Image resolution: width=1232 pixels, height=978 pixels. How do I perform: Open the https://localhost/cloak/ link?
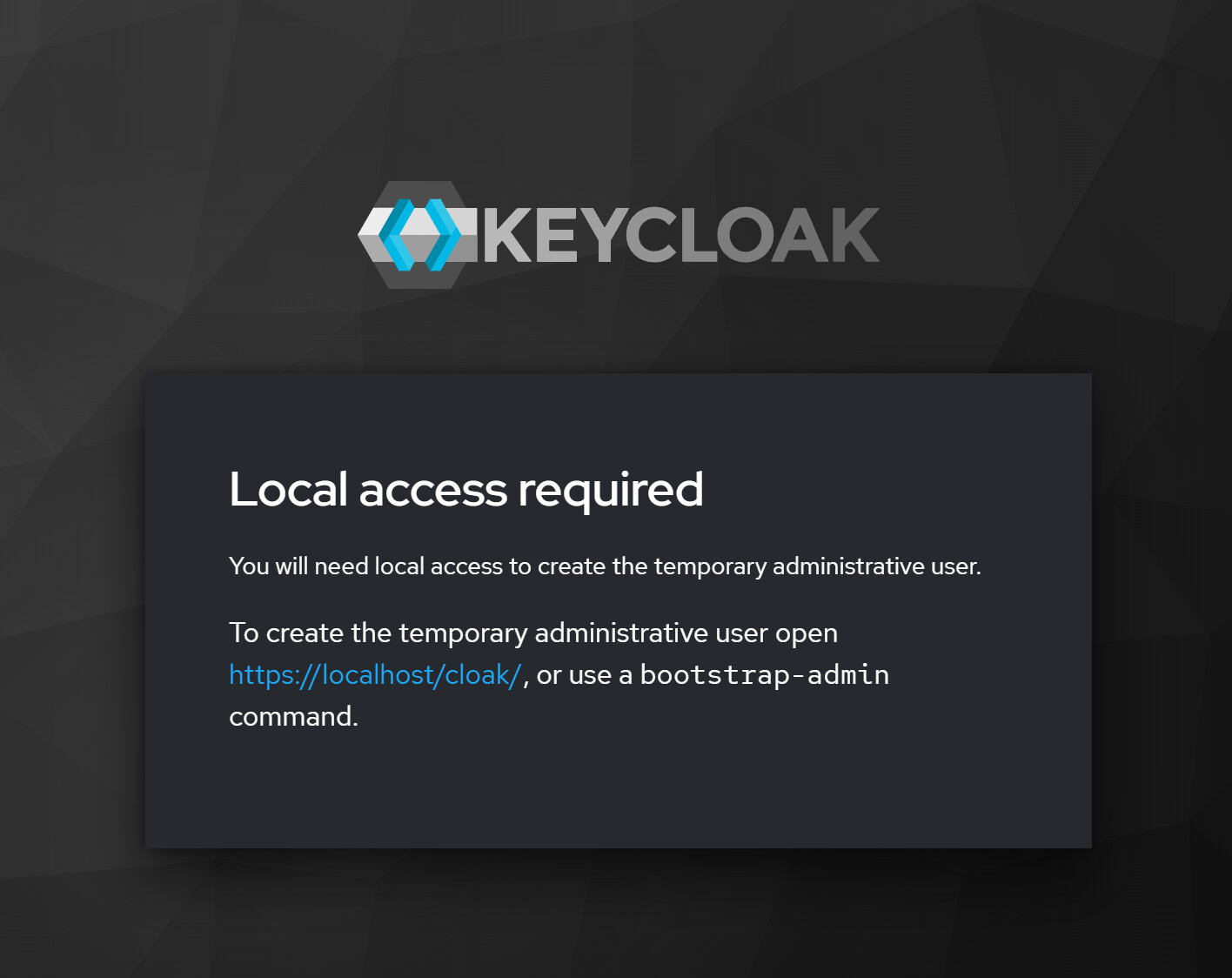[375, 675]
